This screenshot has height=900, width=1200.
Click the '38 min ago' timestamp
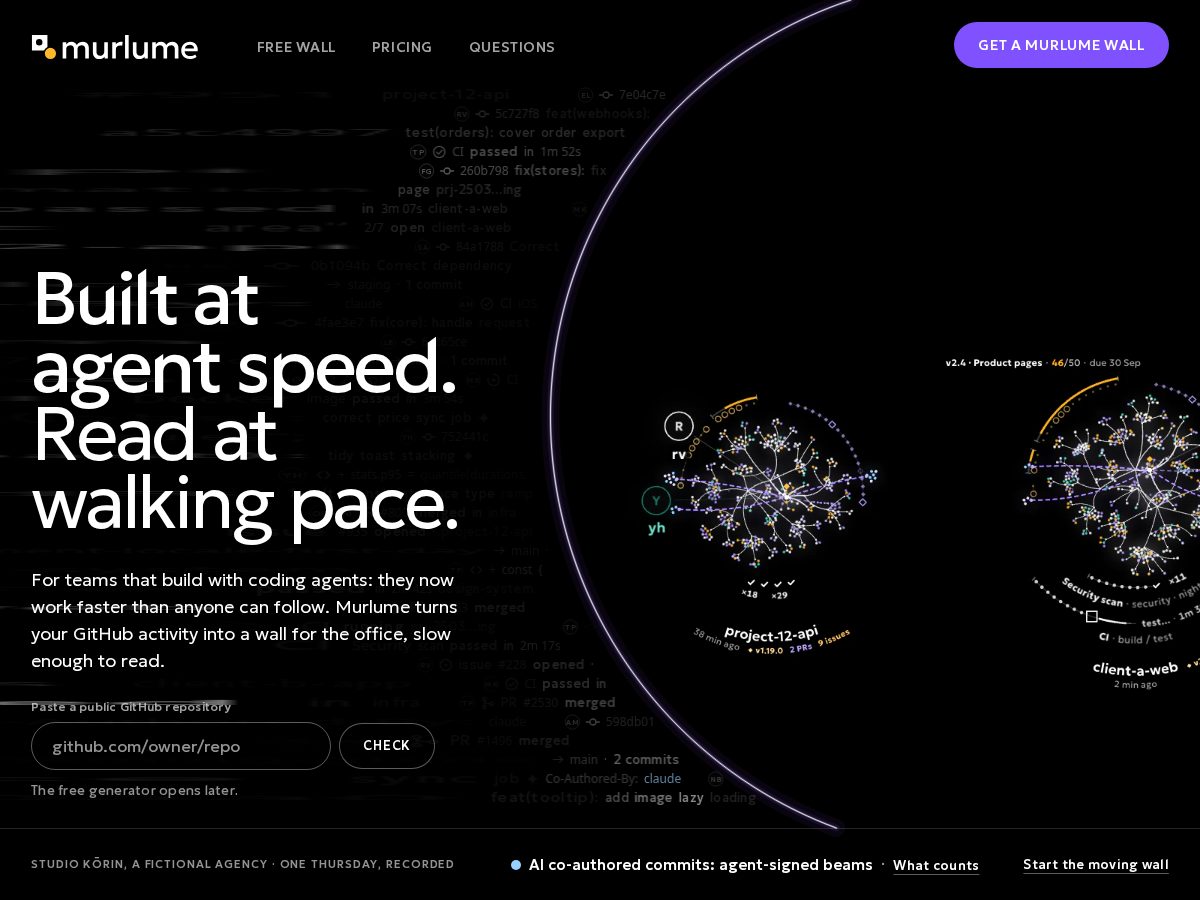point(716,639)
